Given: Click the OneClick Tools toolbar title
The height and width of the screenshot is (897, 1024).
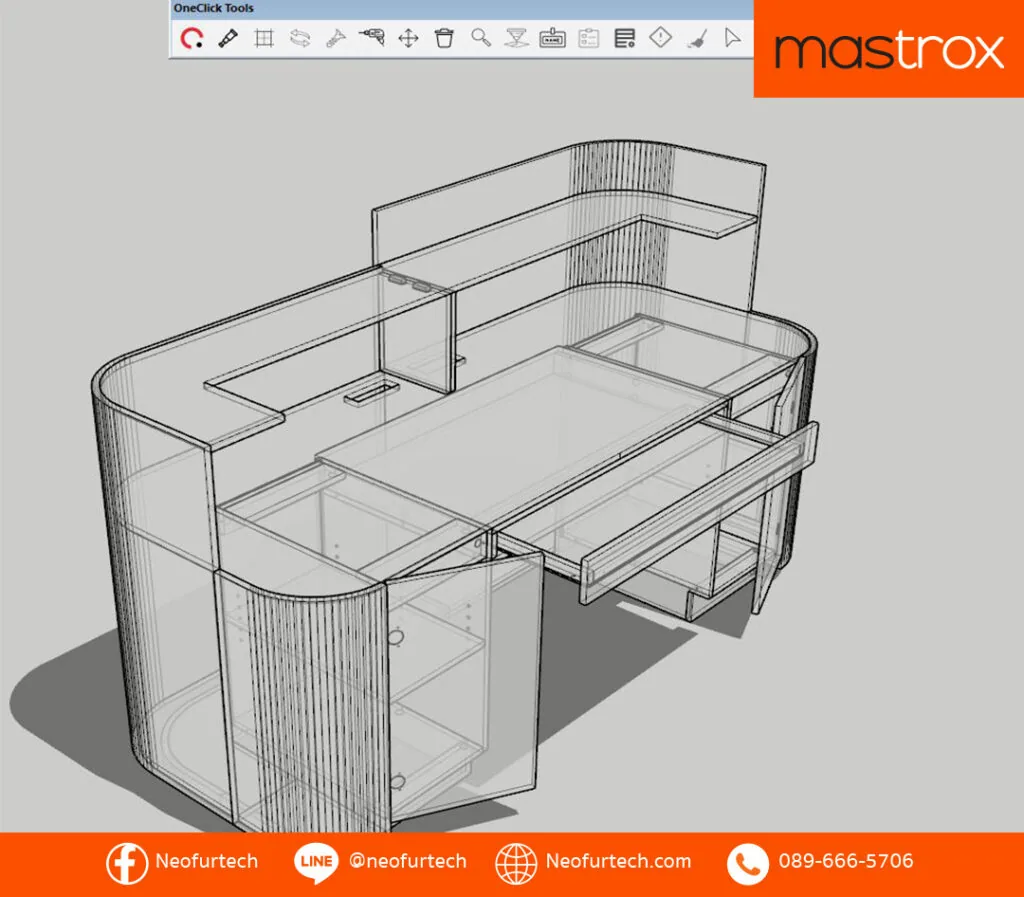Looking at the screenshot, I should pyautogui.click(x=214, y=8).
